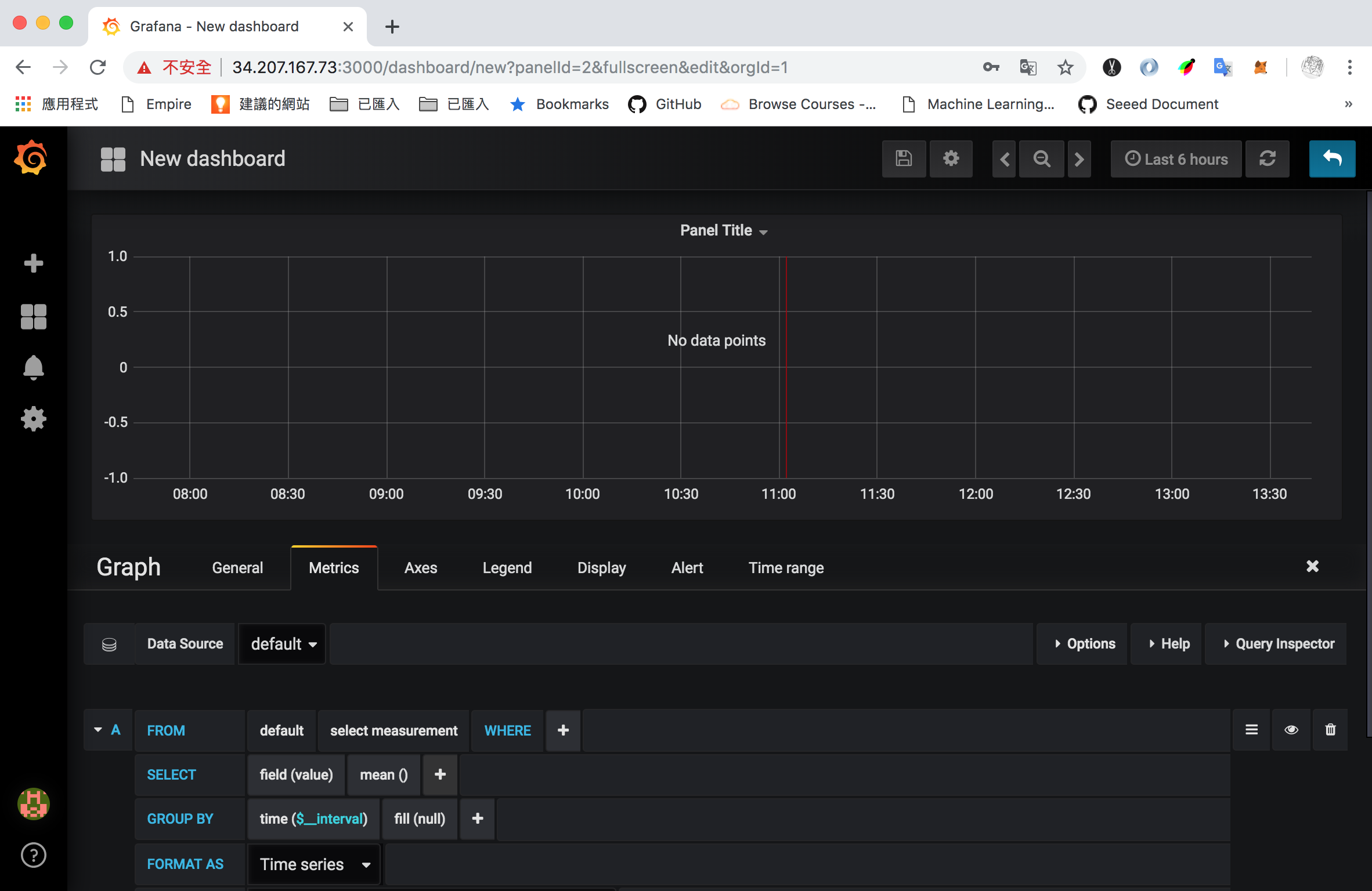The image size is (1372, 891).
Task: Shift time range backward with left arrow
Action: coord(1004,159)
